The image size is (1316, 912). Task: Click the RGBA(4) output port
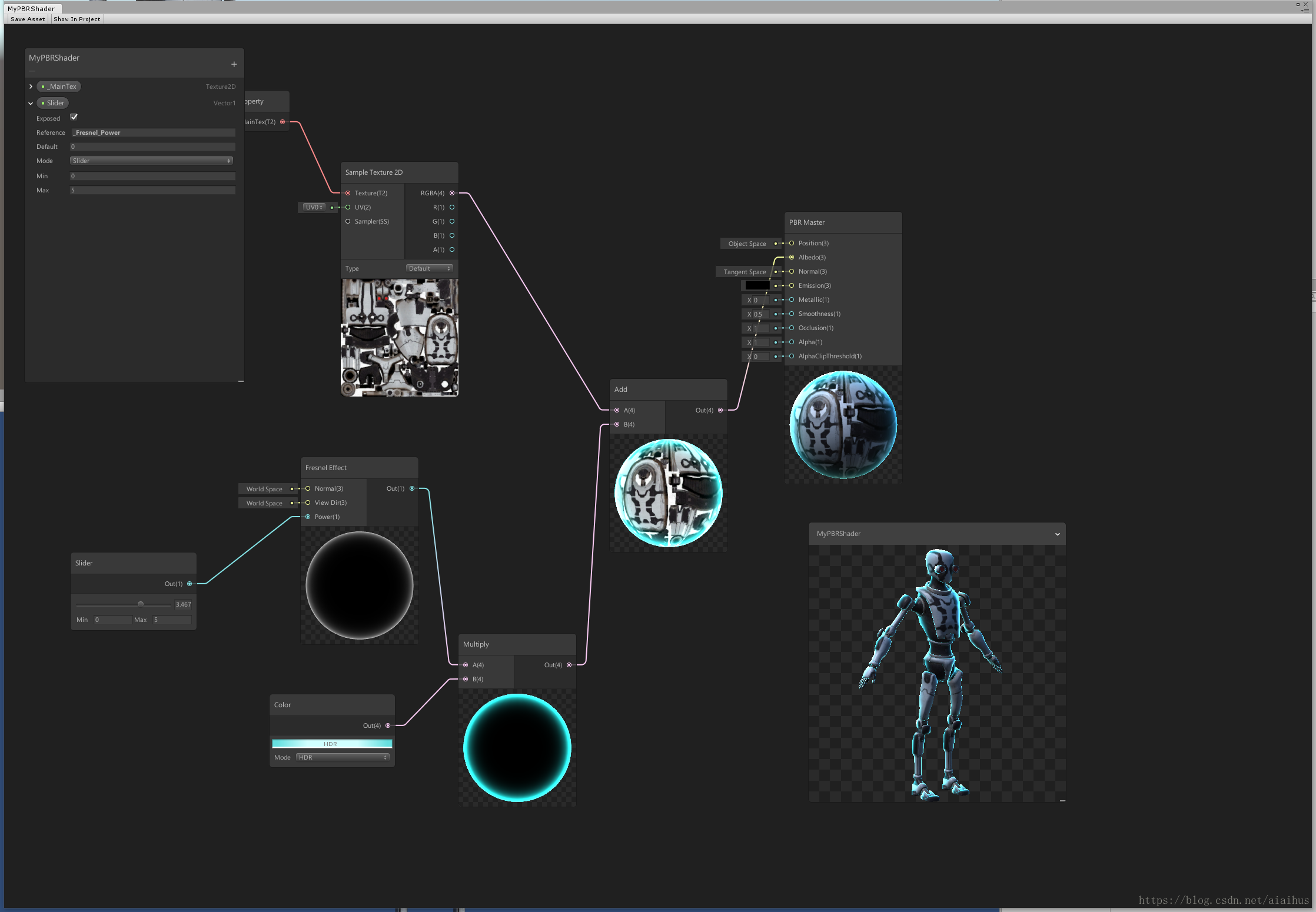[x=452, y=193]
